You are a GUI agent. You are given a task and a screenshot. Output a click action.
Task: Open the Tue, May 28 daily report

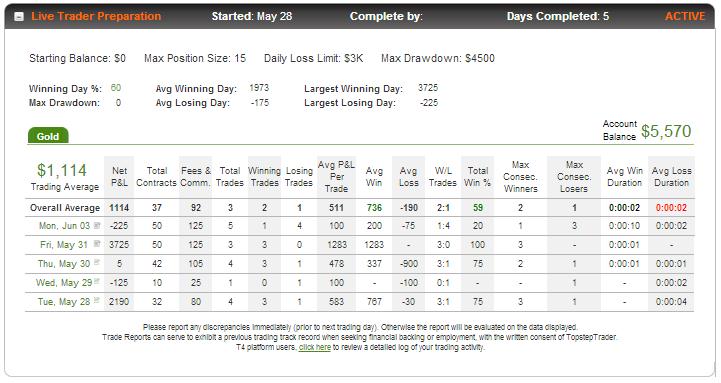point(64,302)
